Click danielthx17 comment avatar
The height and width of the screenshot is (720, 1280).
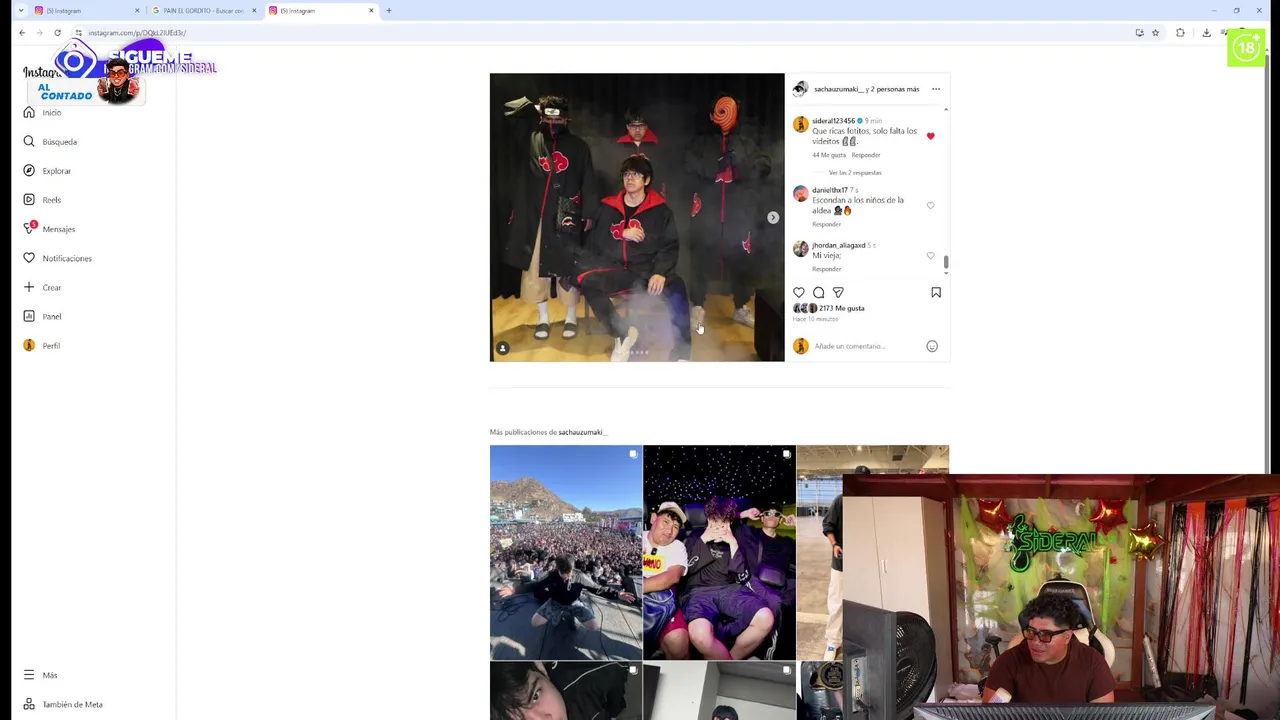coord(800,194)
